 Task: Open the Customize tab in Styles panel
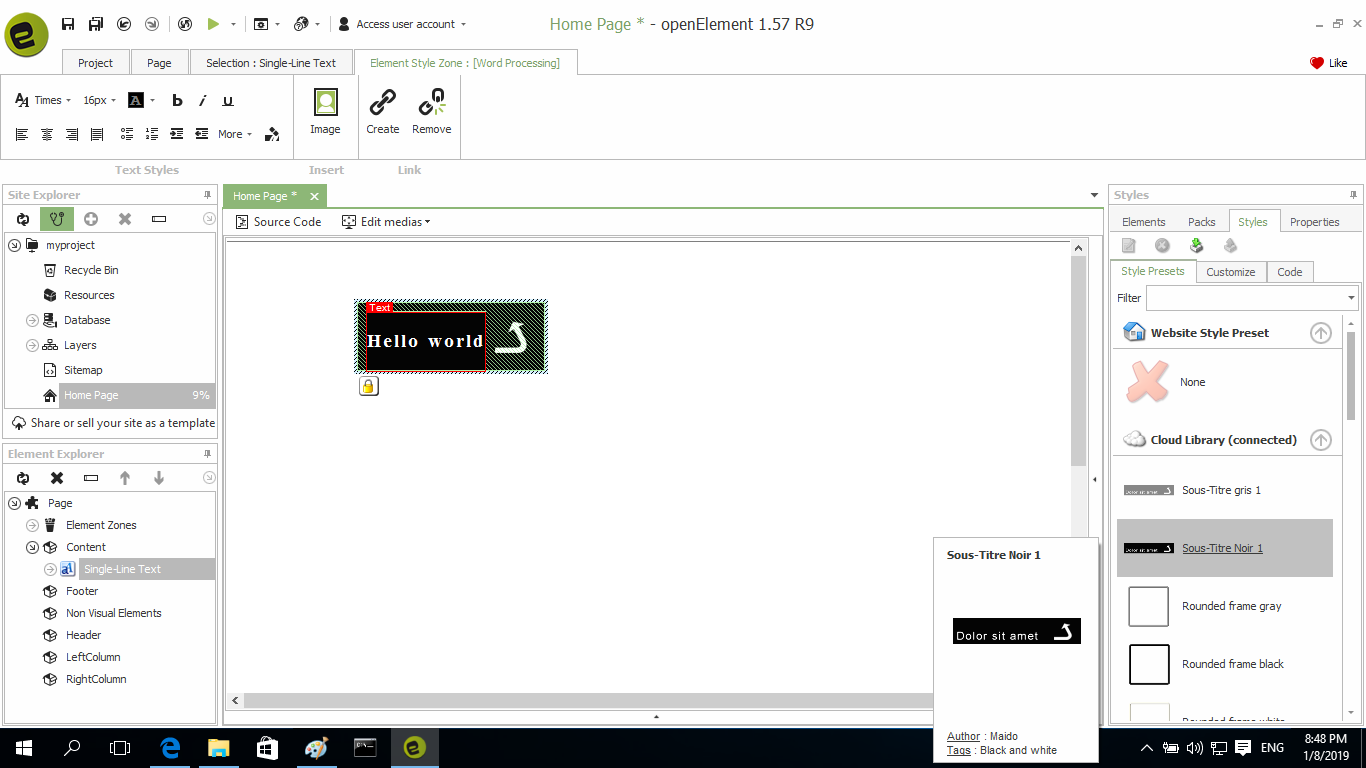click(1230, 272)
